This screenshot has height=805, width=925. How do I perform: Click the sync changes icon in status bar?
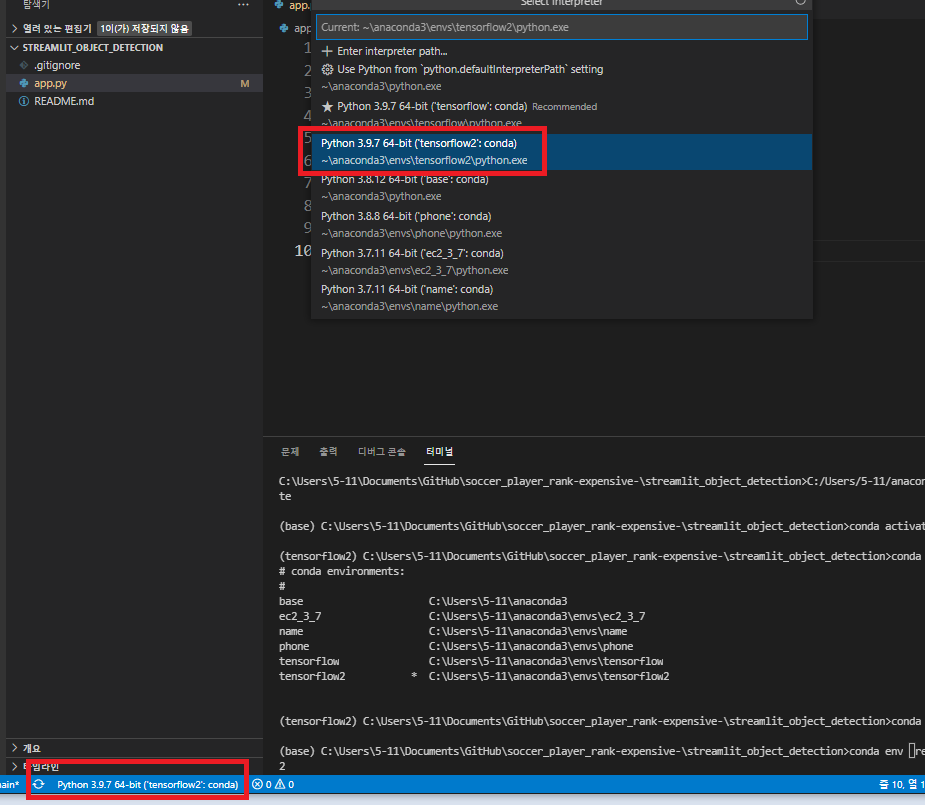click(39, 784)
